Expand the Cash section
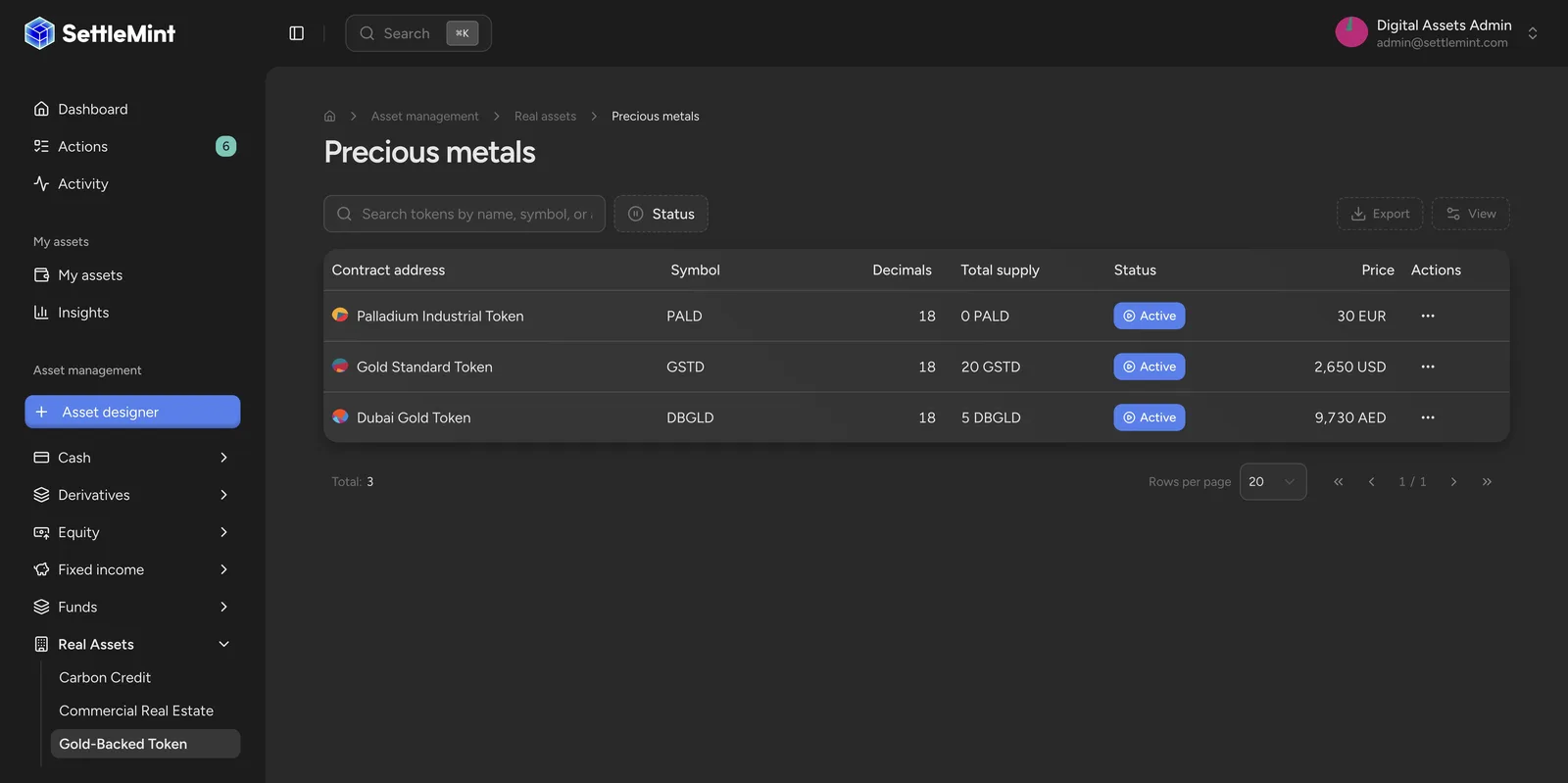Screen dimensions: 1568x783 tap(223, 458)
